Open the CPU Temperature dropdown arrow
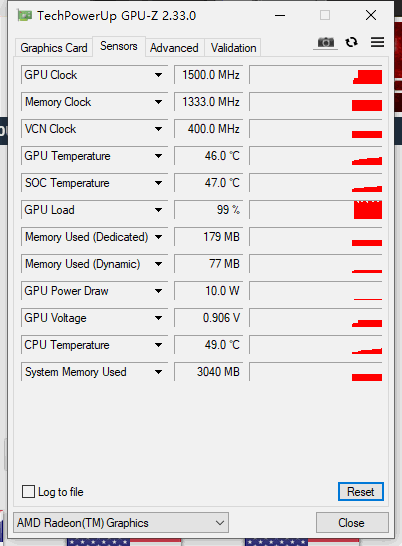This screenshot has width=402, height=546. click(159, 345)
